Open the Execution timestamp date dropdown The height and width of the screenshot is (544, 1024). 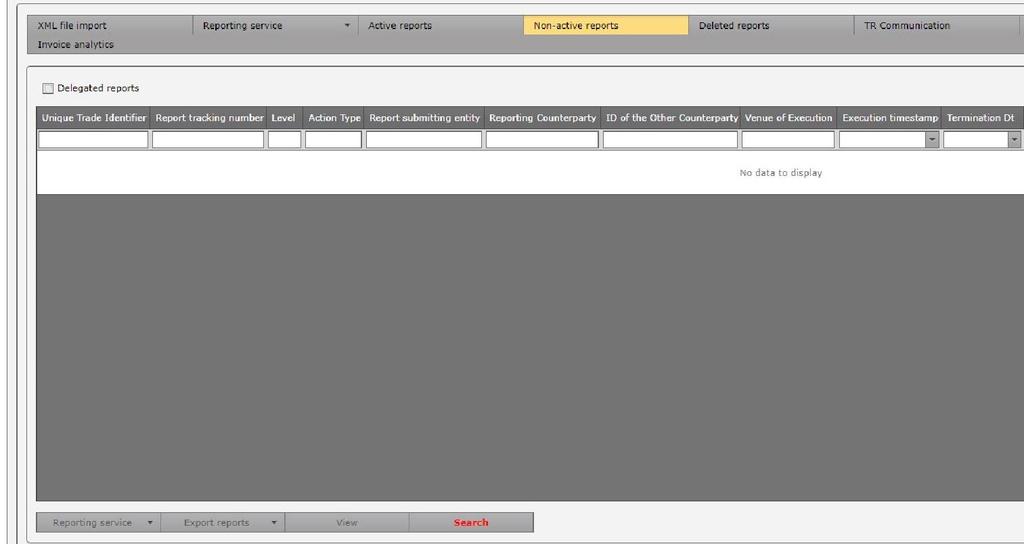coord(932,140)
